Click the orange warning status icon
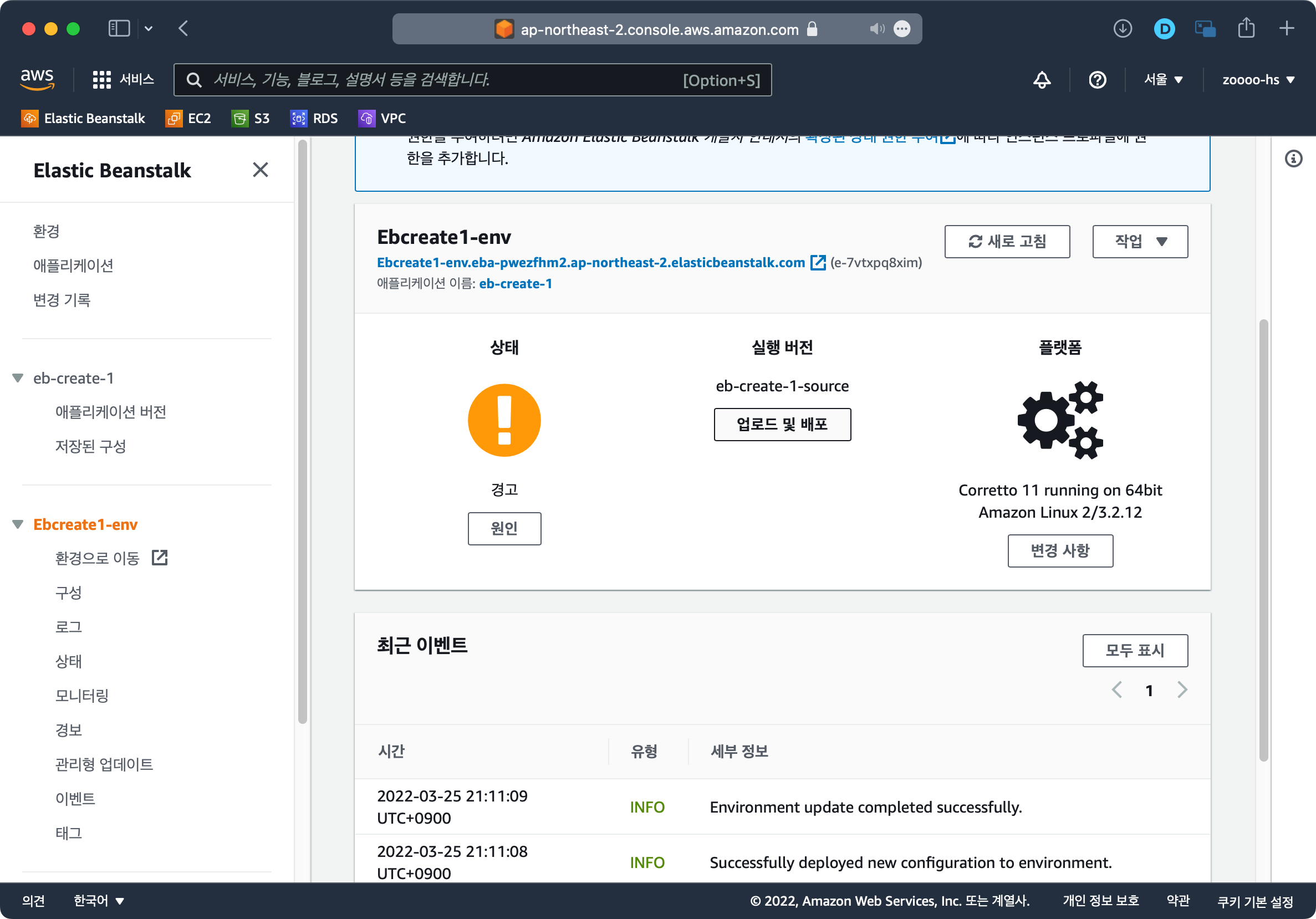Screen dimensions: 1316x919 click(504, 420)
